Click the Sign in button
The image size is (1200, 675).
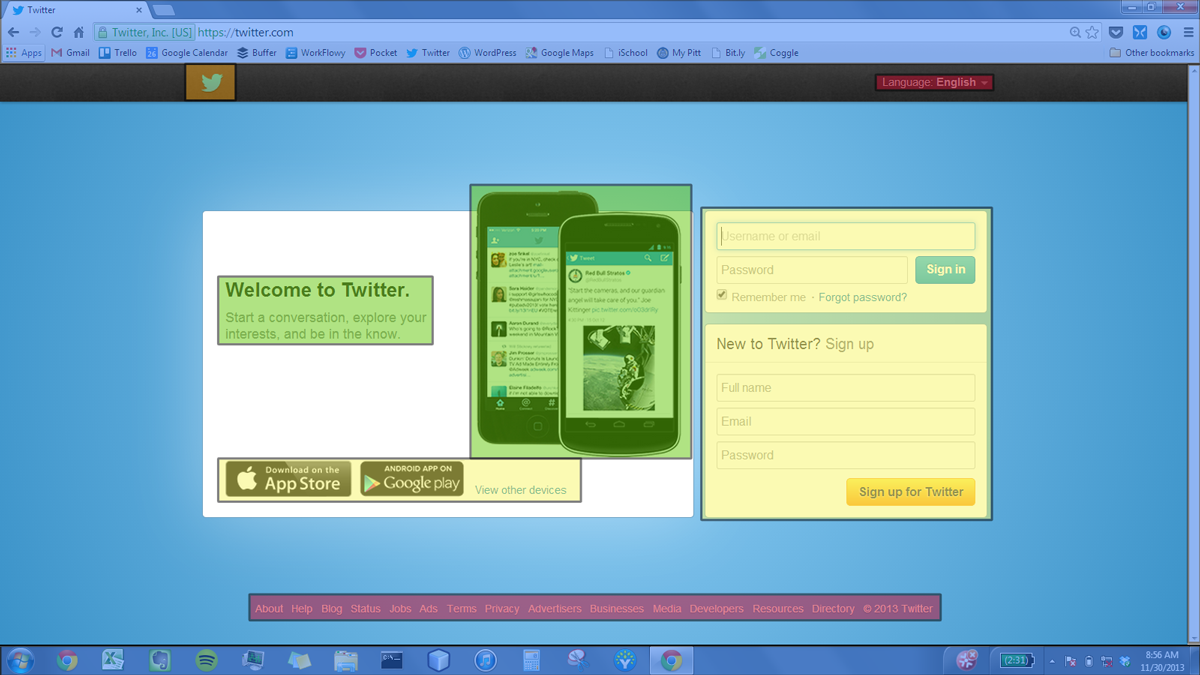(945, 270)
